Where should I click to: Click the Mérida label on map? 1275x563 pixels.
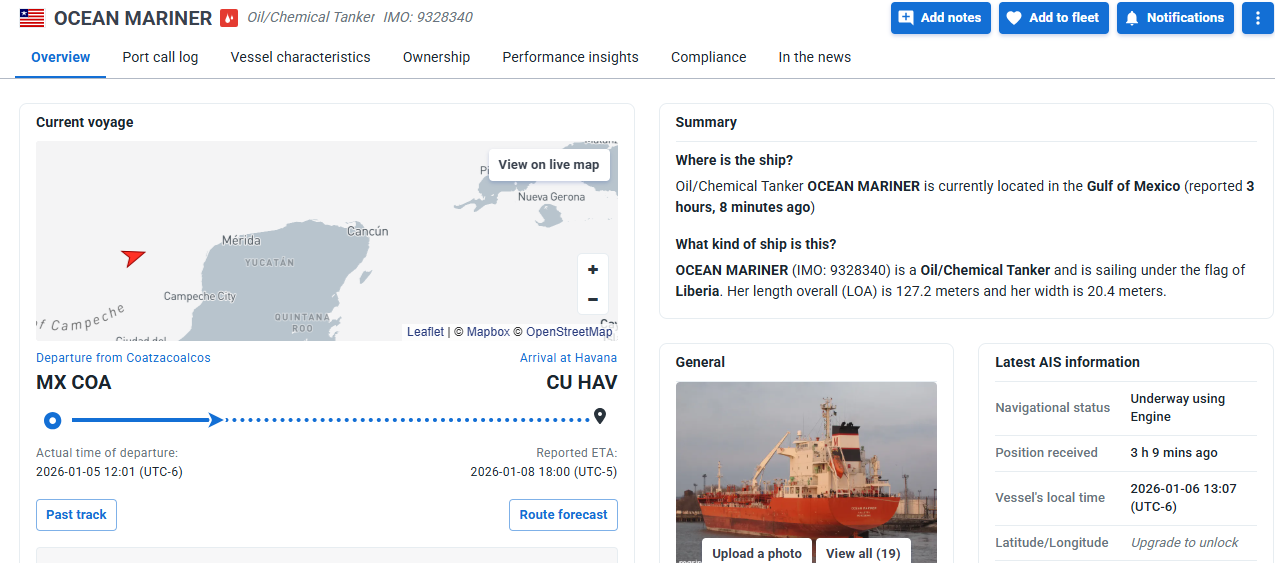click(241, 240)
